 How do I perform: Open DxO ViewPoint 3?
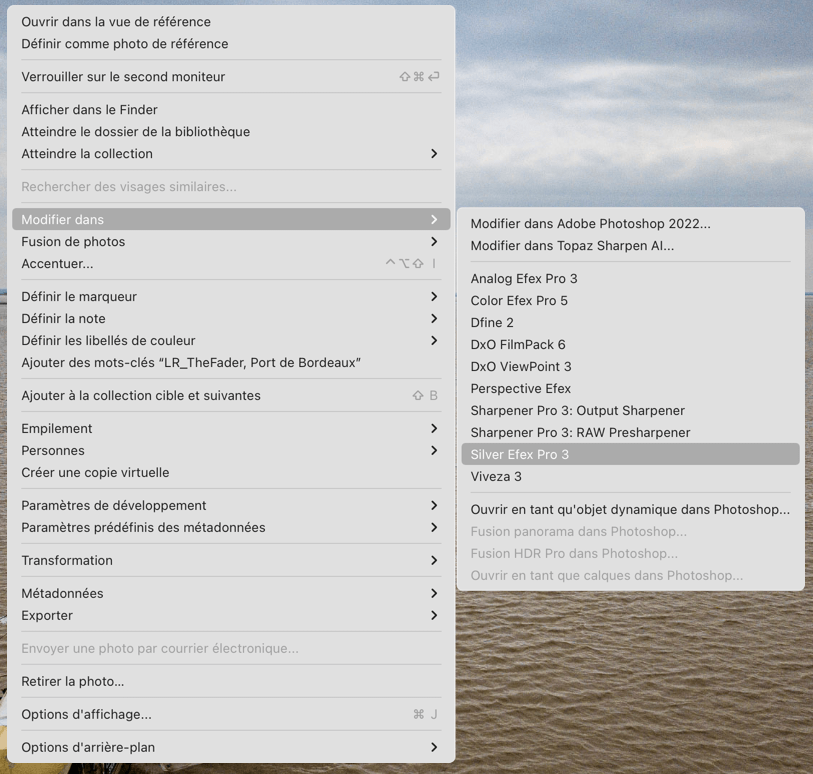tap(630, 367)
